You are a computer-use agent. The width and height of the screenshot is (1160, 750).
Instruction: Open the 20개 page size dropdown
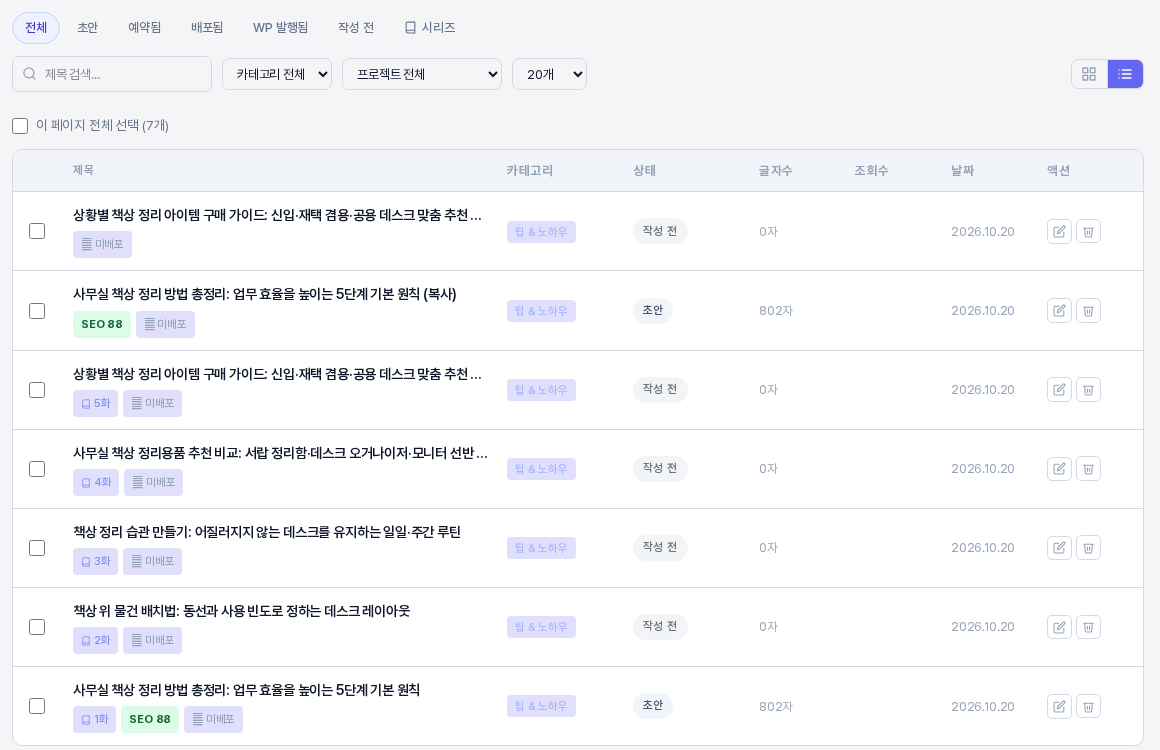coord(549,74)
